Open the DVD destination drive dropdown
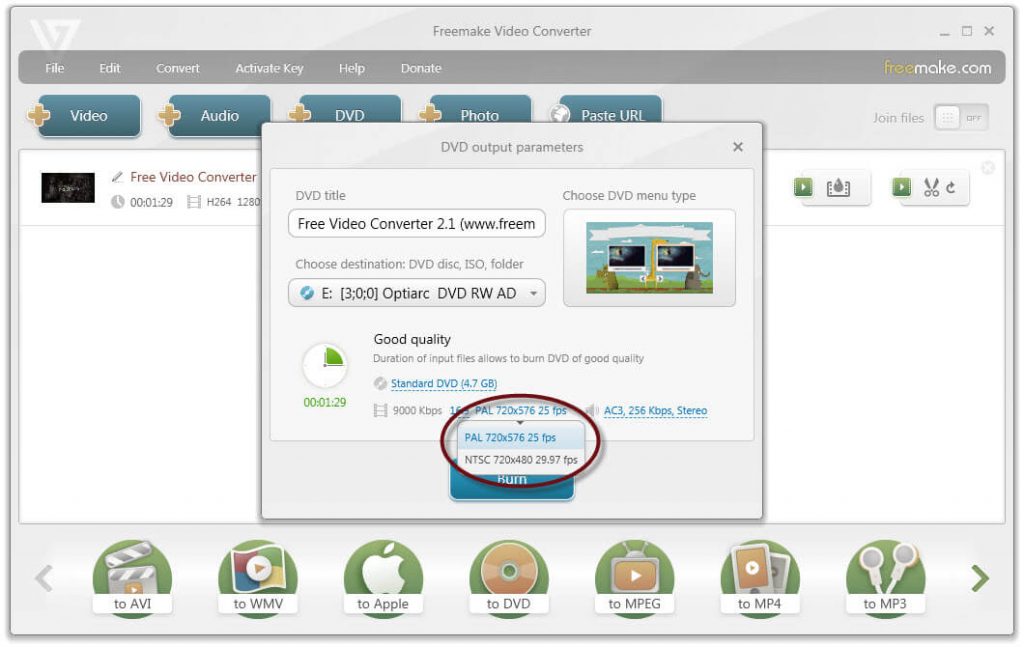Viewport: 1024px width, 647px height. pyautogui.click(x=417, y=293)
